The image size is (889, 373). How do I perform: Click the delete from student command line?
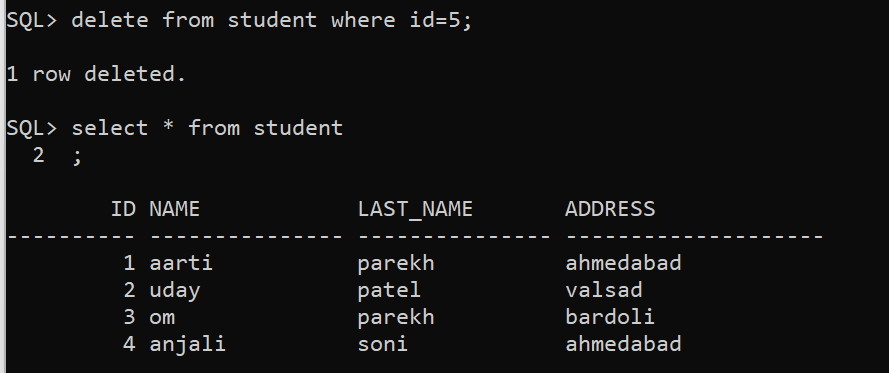pyautogui.click(x=239, y=20)
